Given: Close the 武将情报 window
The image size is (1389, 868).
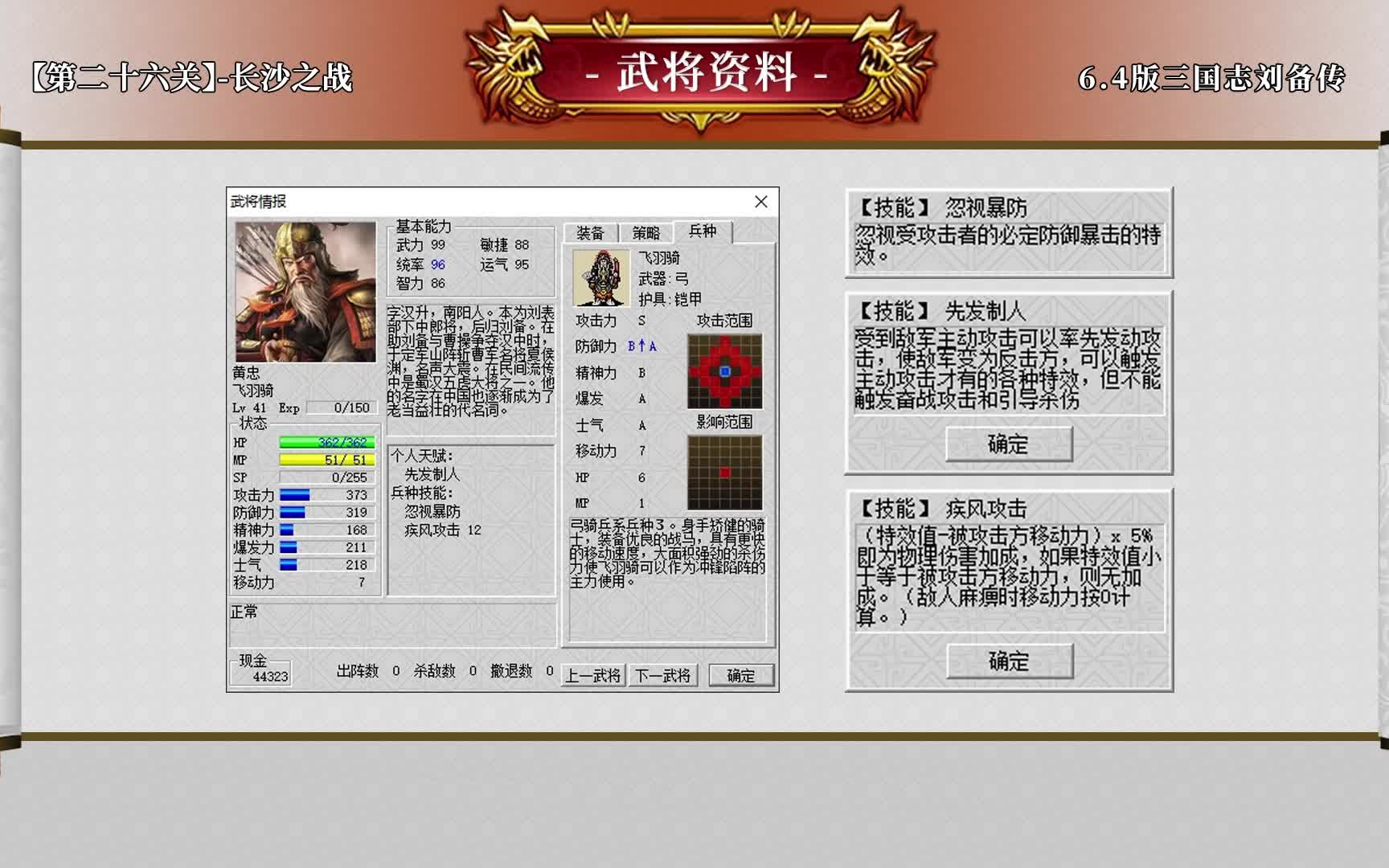Looking at the screenshot, I should [760, 202].
